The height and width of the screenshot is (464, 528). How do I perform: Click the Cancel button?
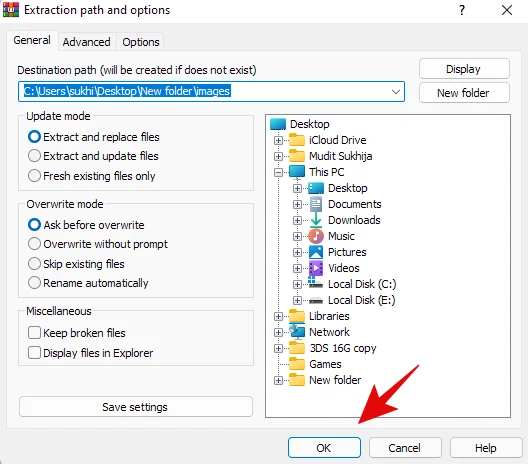[x=405, y=448]
